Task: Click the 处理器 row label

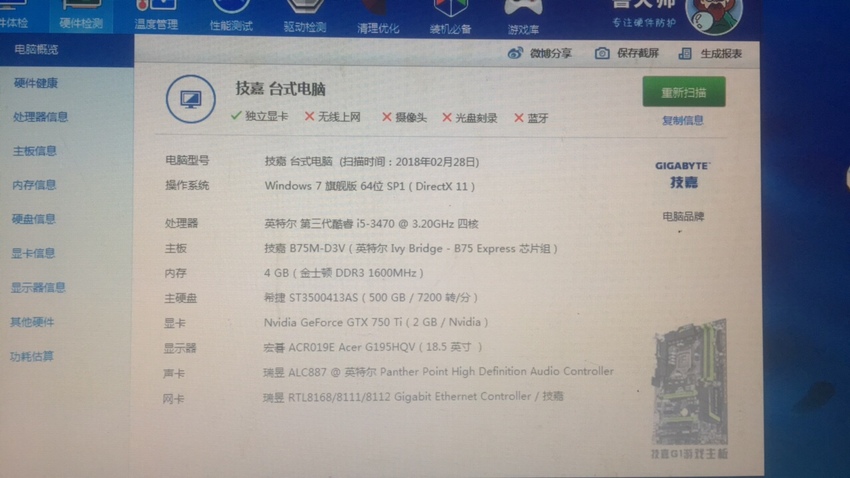Action: click(x=182, y=223)
